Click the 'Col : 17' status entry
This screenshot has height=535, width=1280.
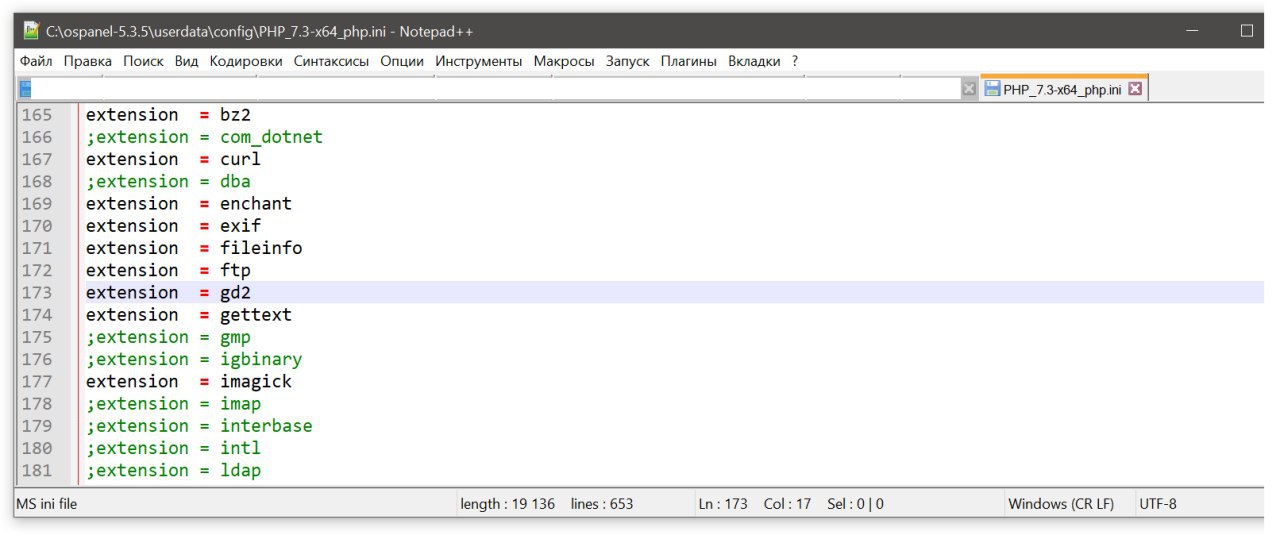(x=788, y=504)
